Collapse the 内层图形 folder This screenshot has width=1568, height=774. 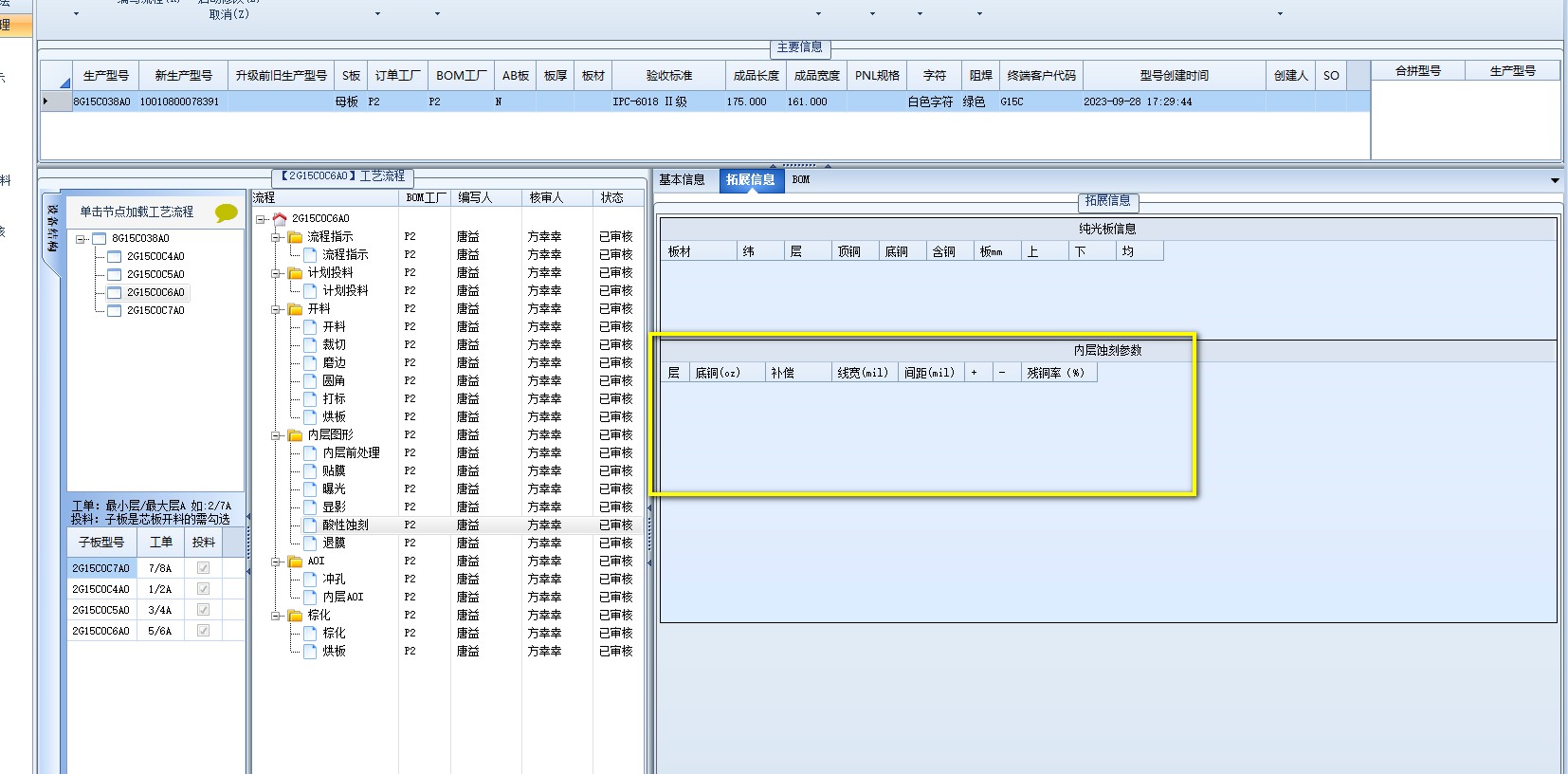click(276, 435)
